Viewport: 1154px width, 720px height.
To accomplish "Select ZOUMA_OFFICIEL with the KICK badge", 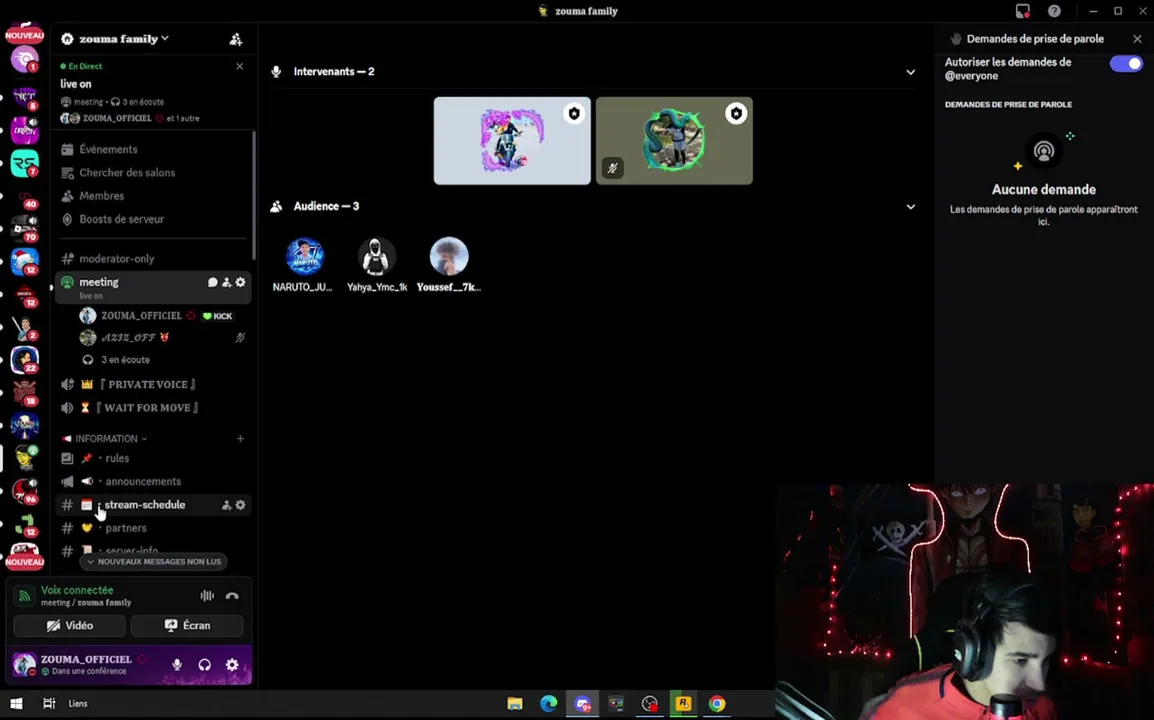I will (156, 316).
